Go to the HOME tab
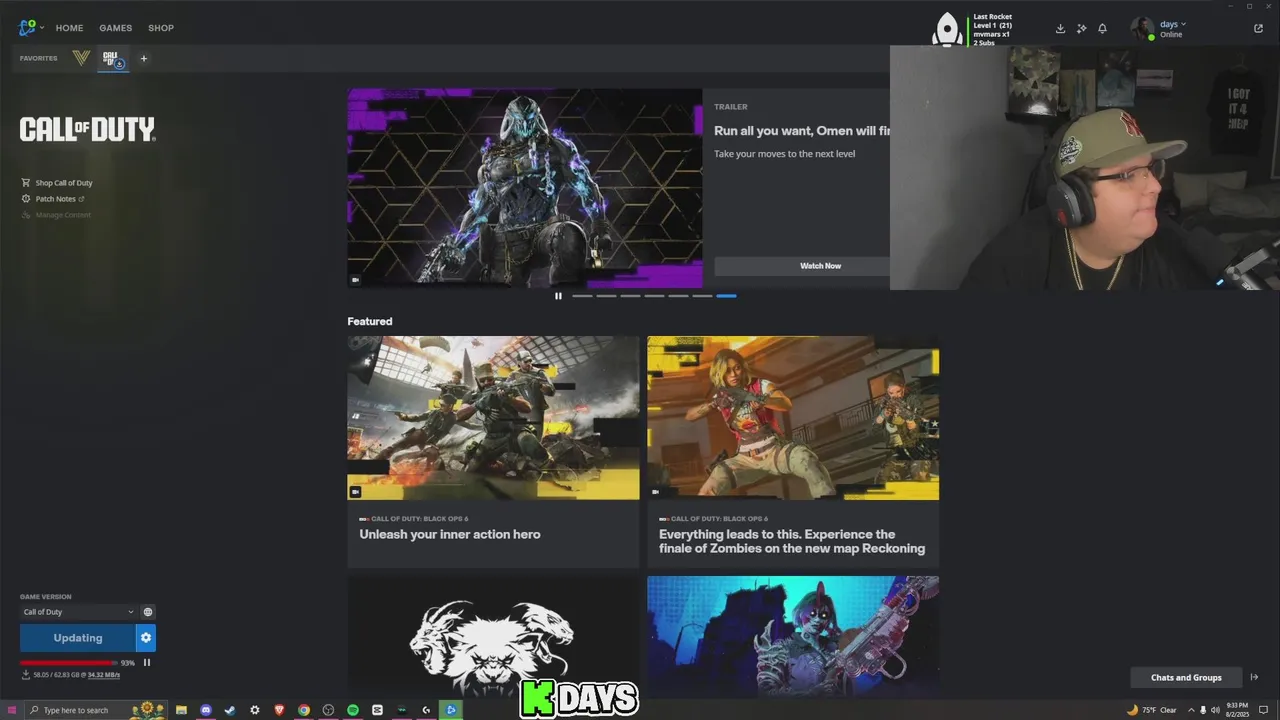This screenshot has width=1280, height=720. (x=69, y=28)
